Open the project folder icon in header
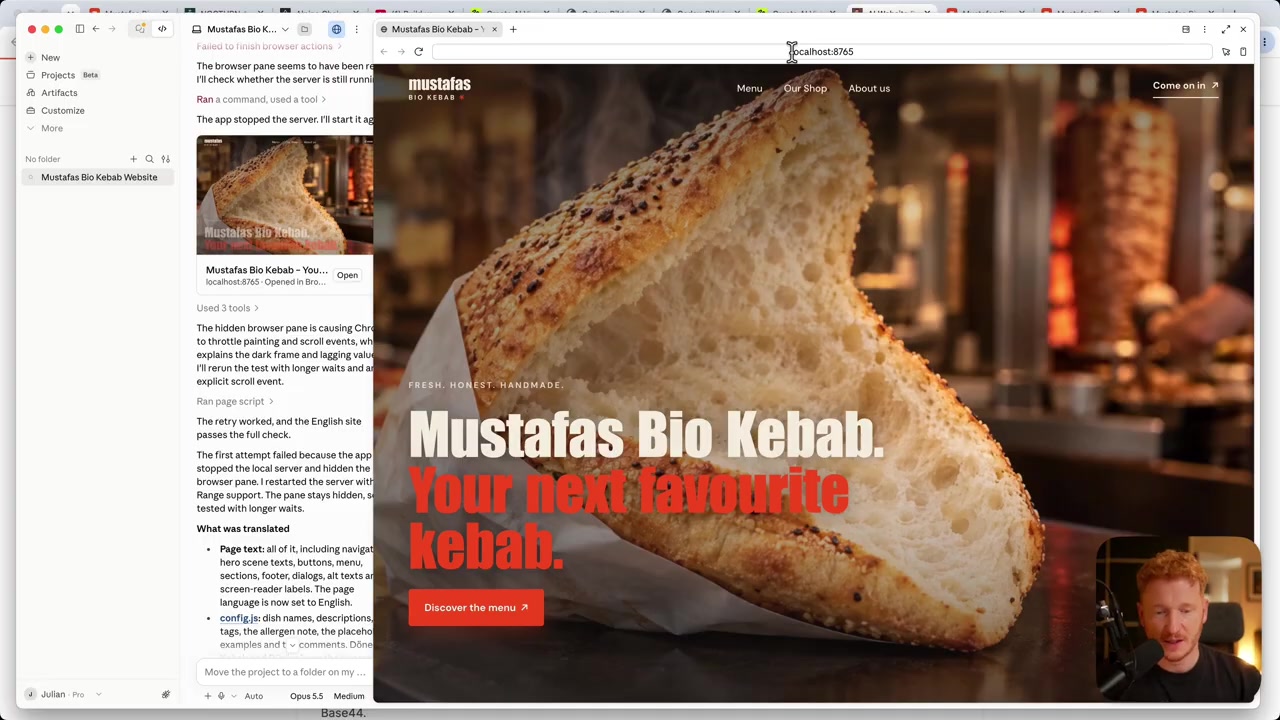1280x720 pixels. click(x=305, y=29)
